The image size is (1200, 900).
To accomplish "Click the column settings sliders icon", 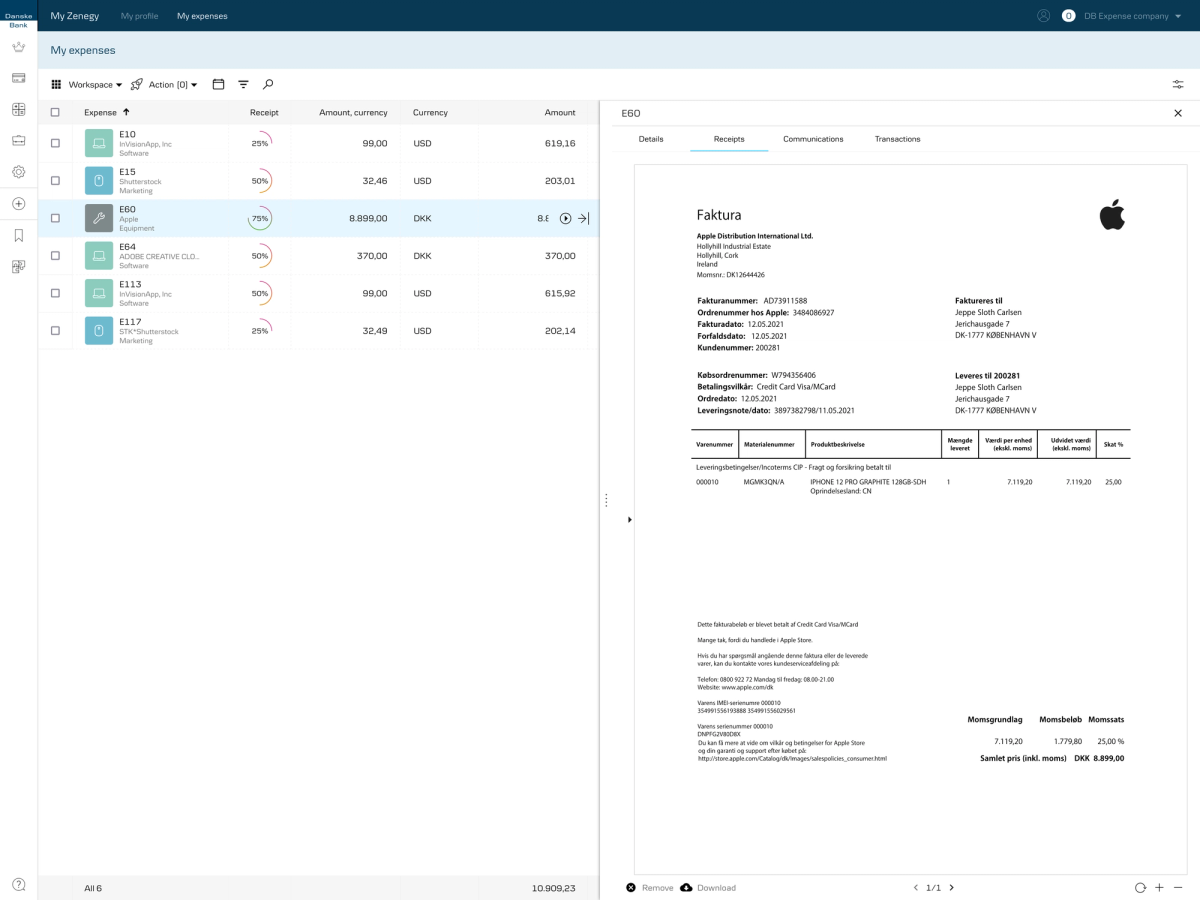I will (1178, 85).
